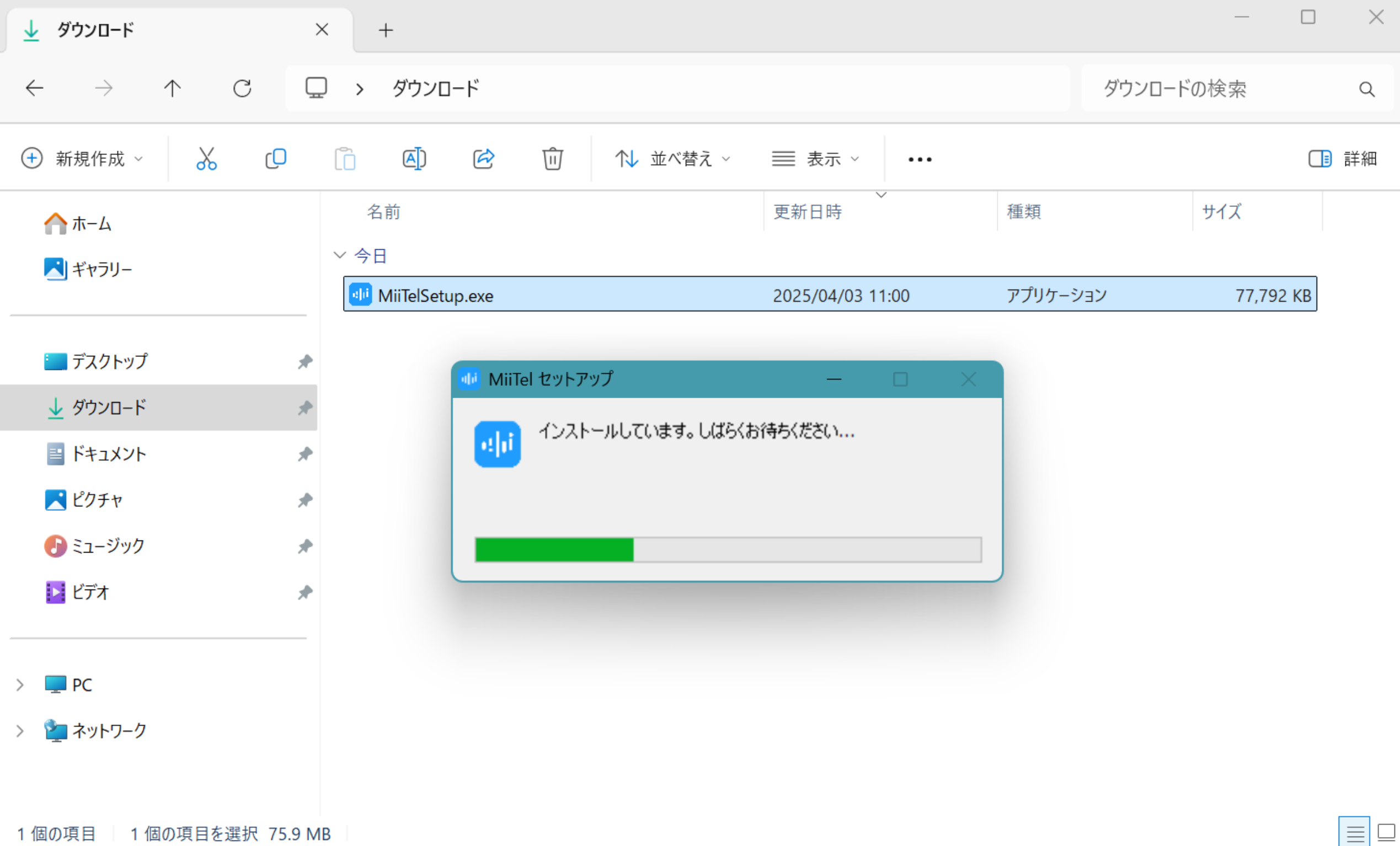Sort by the 更新日時 column header
This screenshot has height=846, width=1400.
pos(808,211)
